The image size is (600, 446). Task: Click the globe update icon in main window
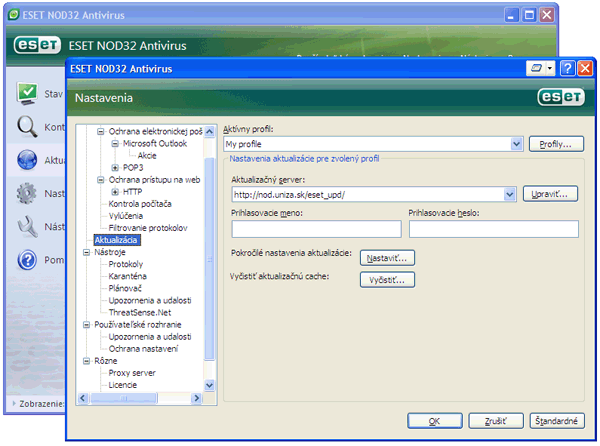(27, 160)
